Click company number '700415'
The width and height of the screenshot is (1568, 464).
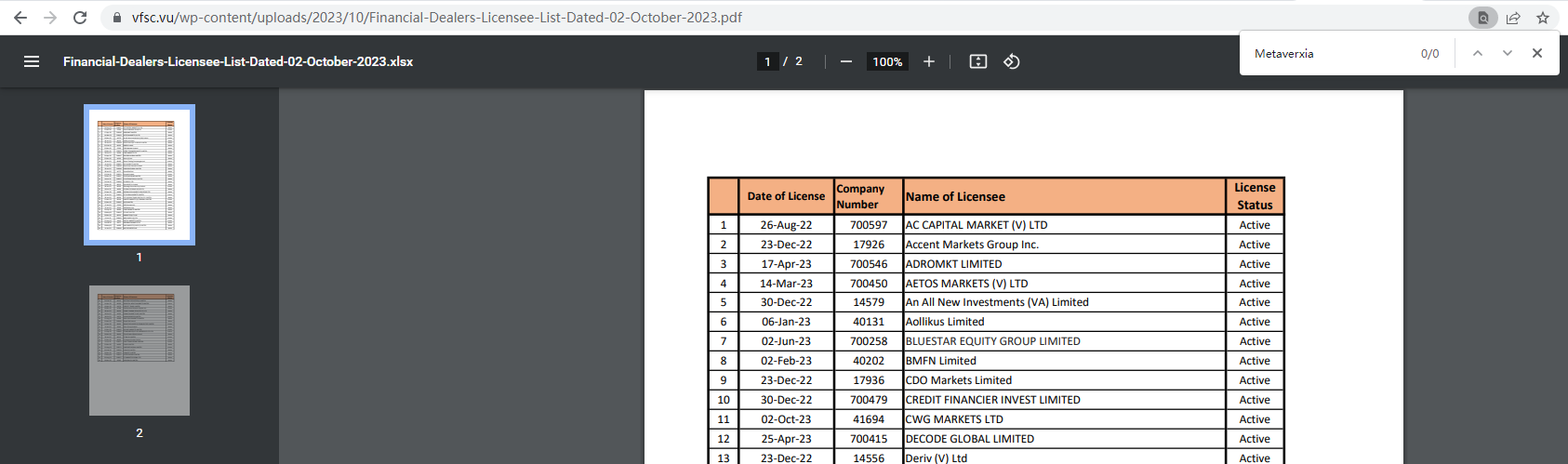pos(869,439)
